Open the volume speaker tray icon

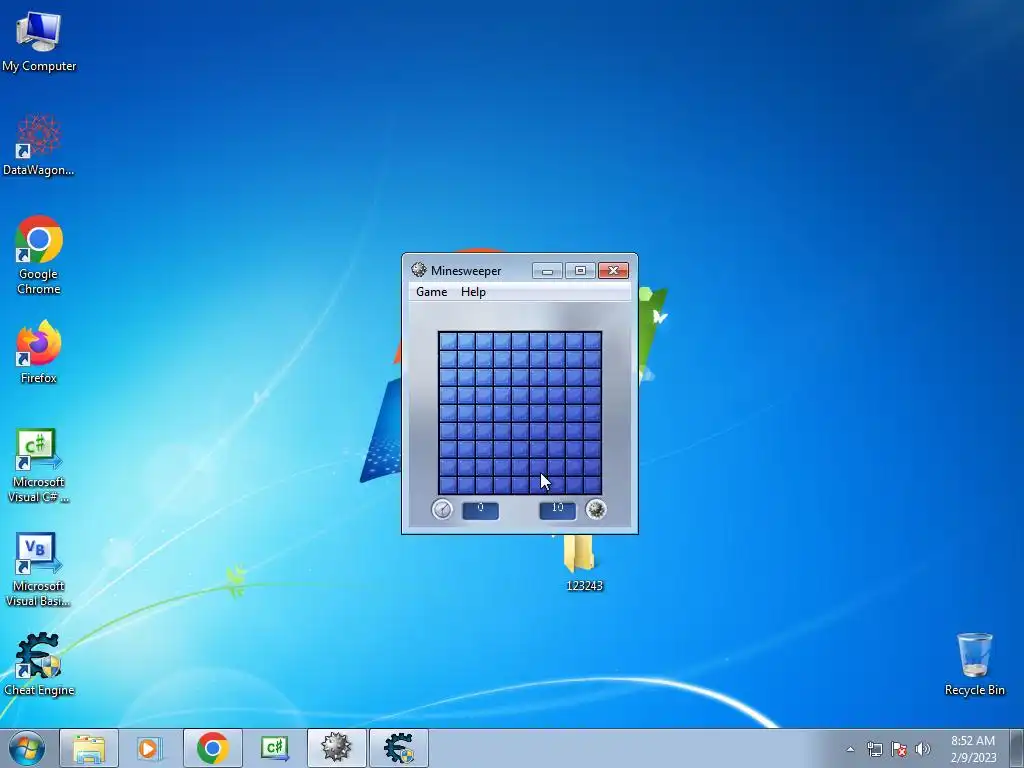tap(923, 749)
